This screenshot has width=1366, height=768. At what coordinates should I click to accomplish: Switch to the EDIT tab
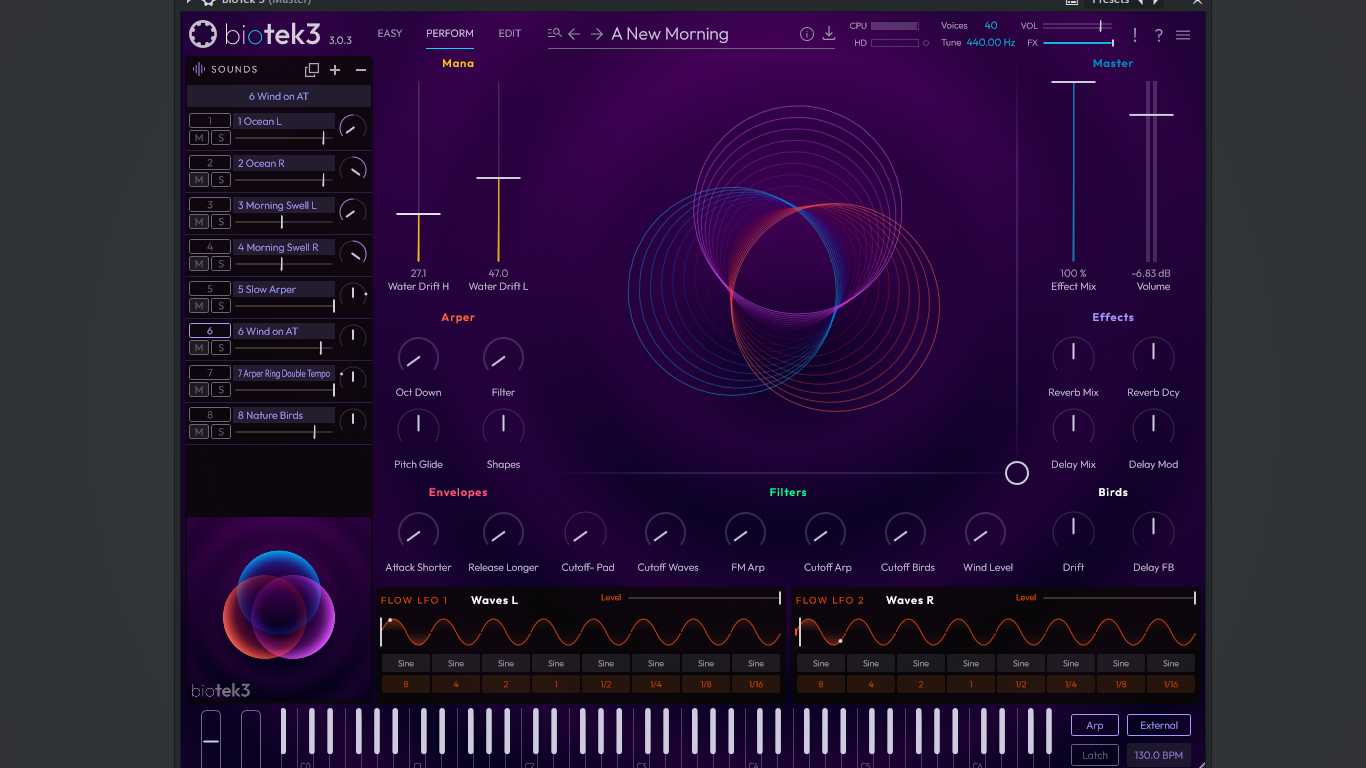[510, 34]
